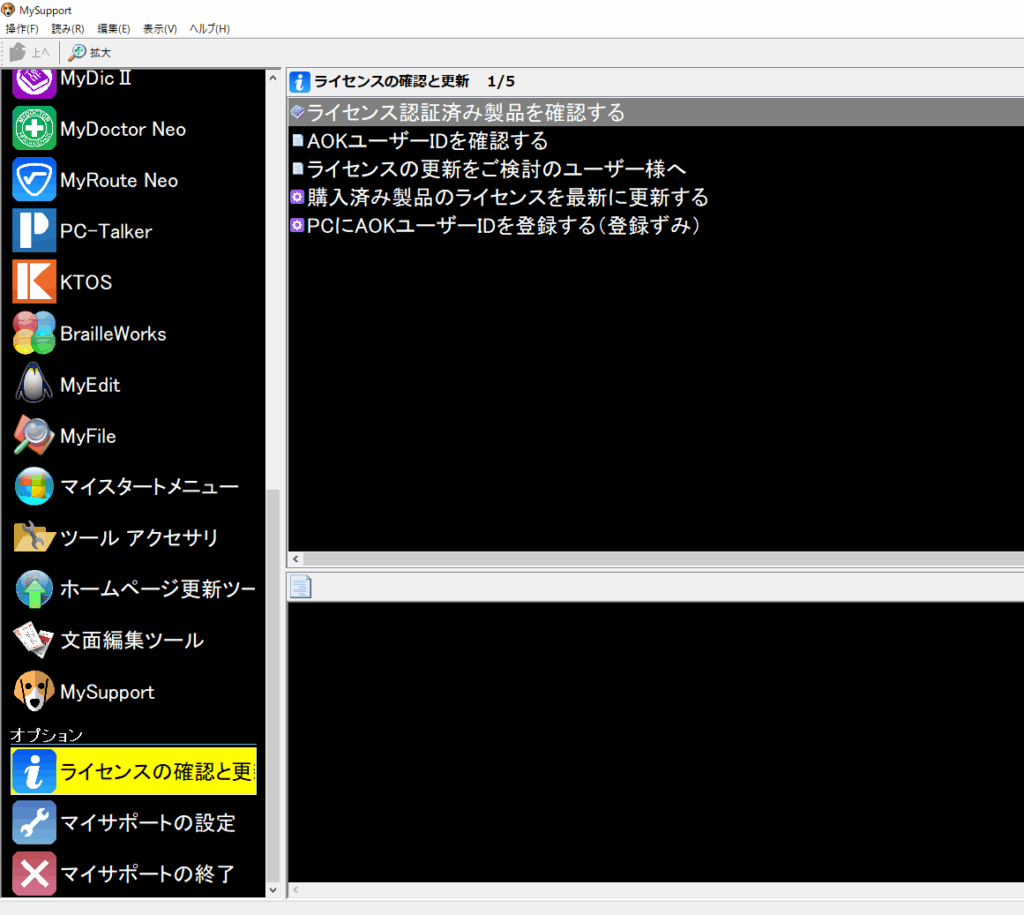Click the document icon in lower pane header

pos(300,586)
